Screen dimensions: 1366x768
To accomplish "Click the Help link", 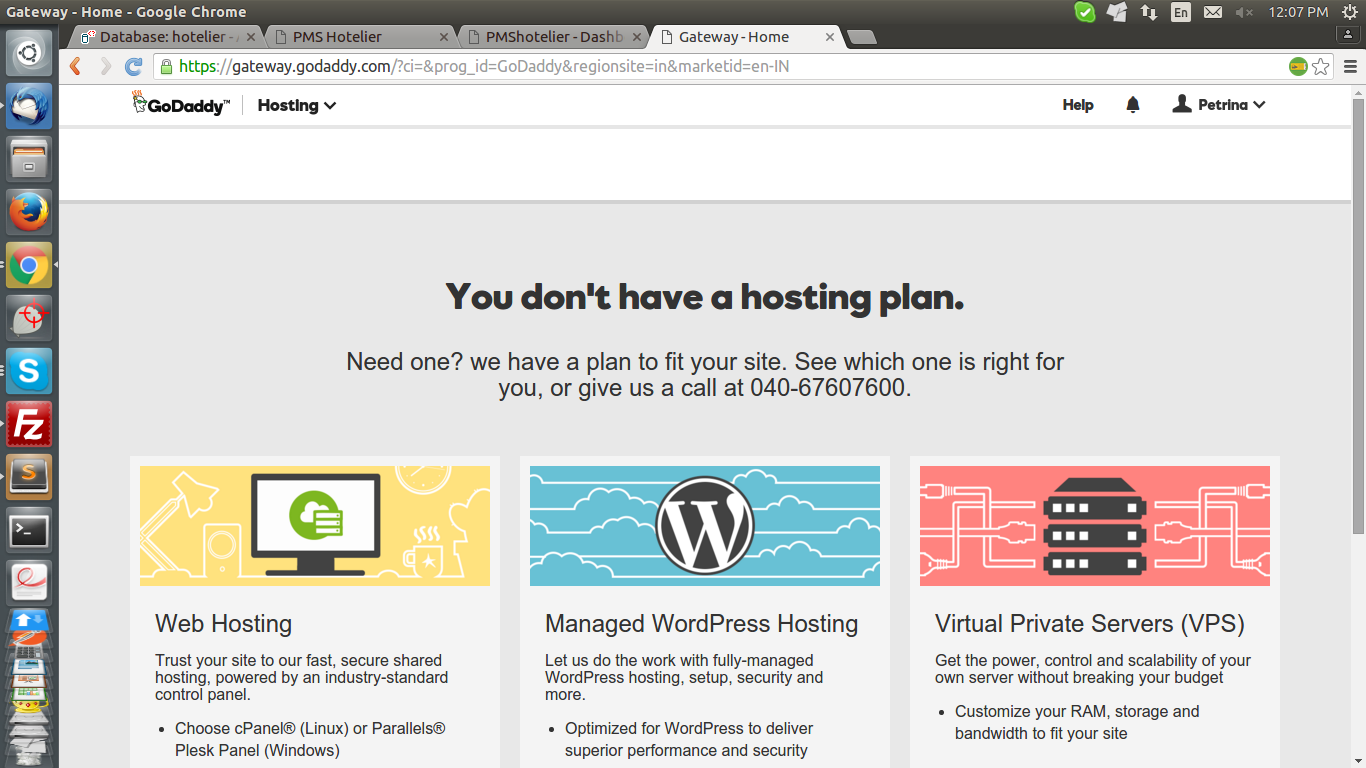I will coord(1077,105).
